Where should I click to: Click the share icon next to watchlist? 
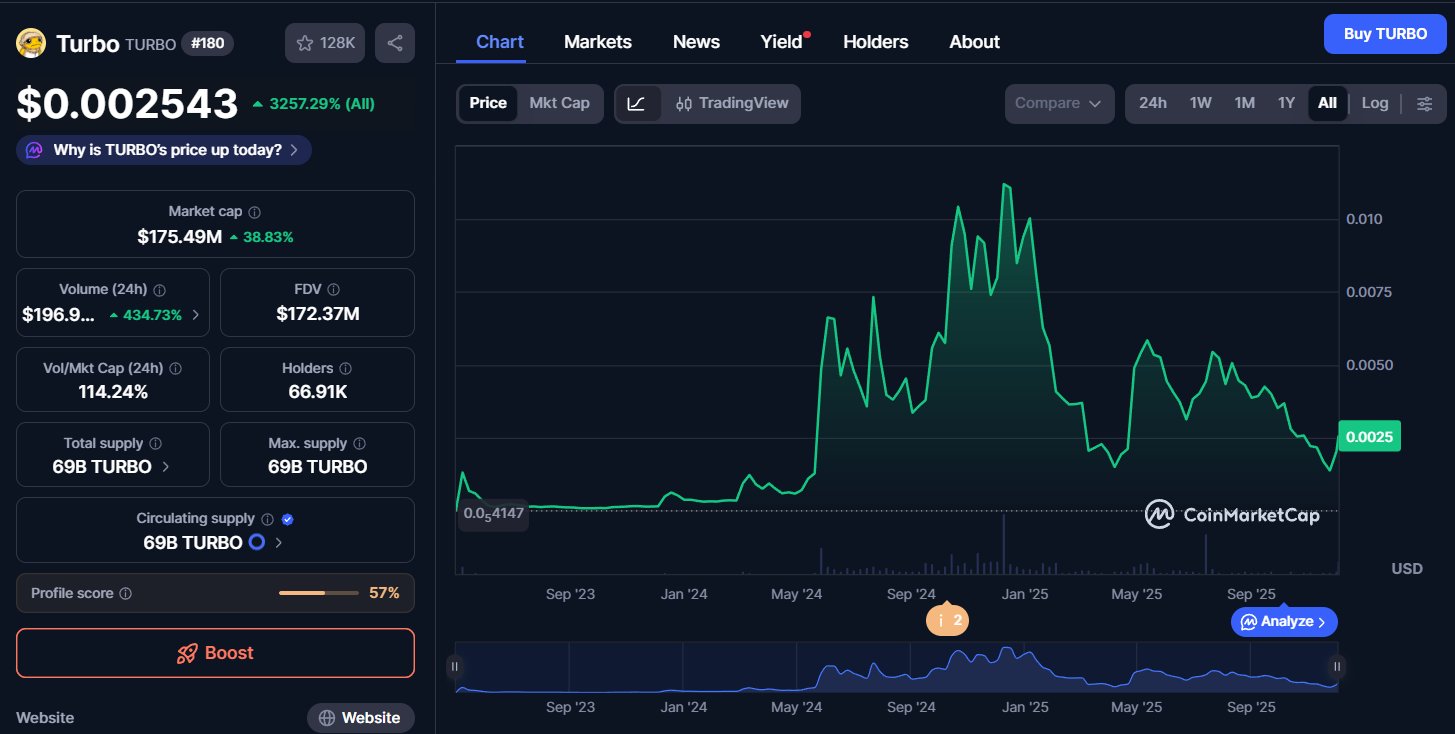[394, 43]
